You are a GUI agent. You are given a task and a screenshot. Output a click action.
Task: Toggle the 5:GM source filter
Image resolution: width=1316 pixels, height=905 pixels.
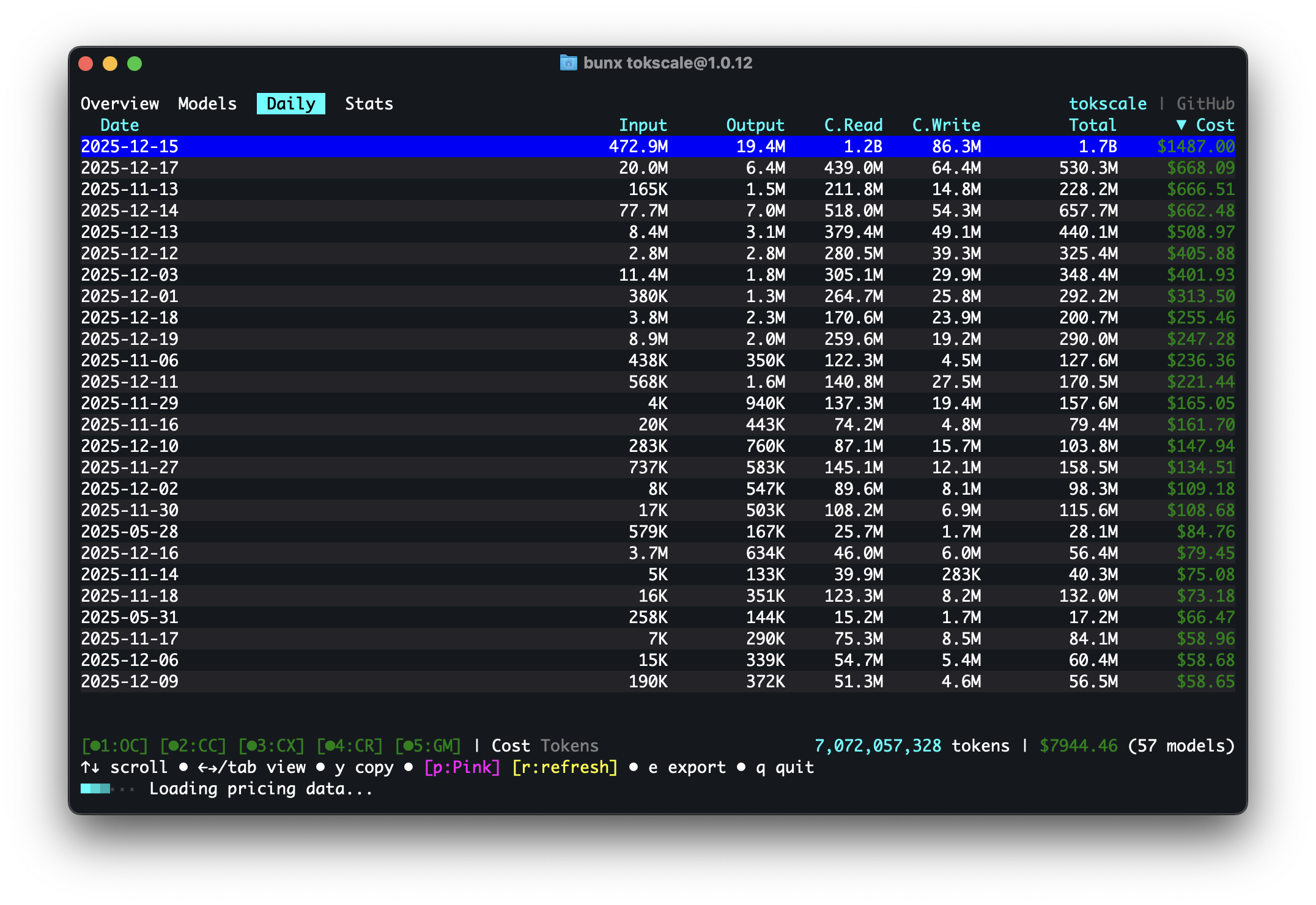coord(427,745)
